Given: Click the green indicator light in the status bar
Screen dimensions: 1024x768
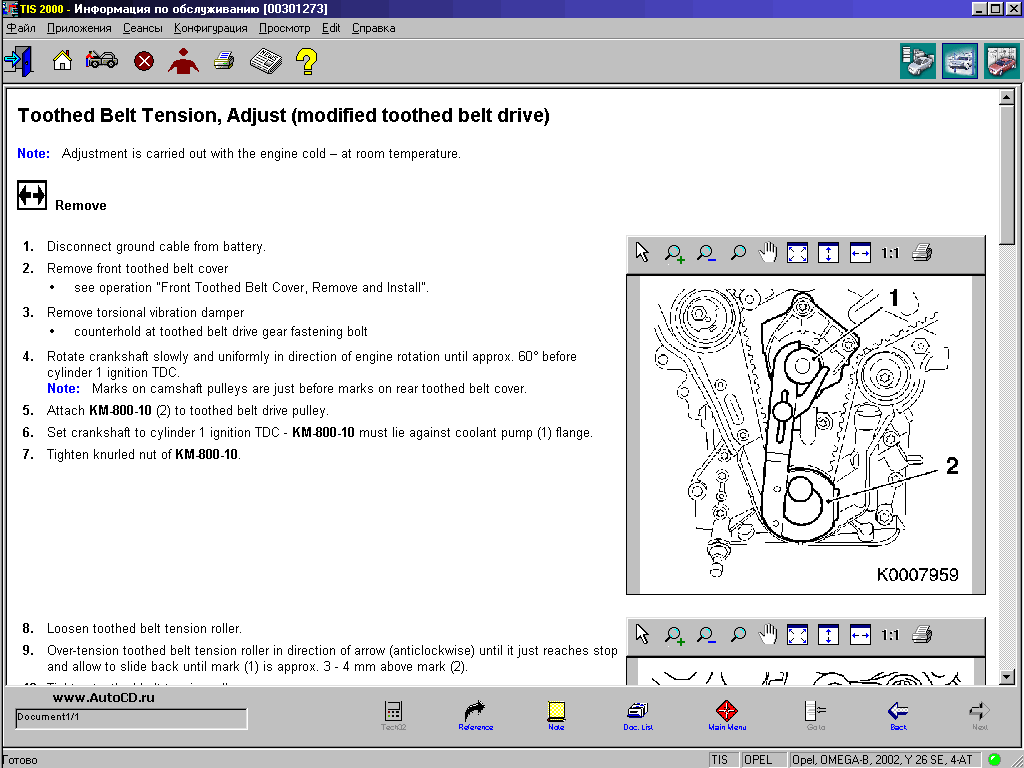Looking at the screenshot, I should pos(994,760).
